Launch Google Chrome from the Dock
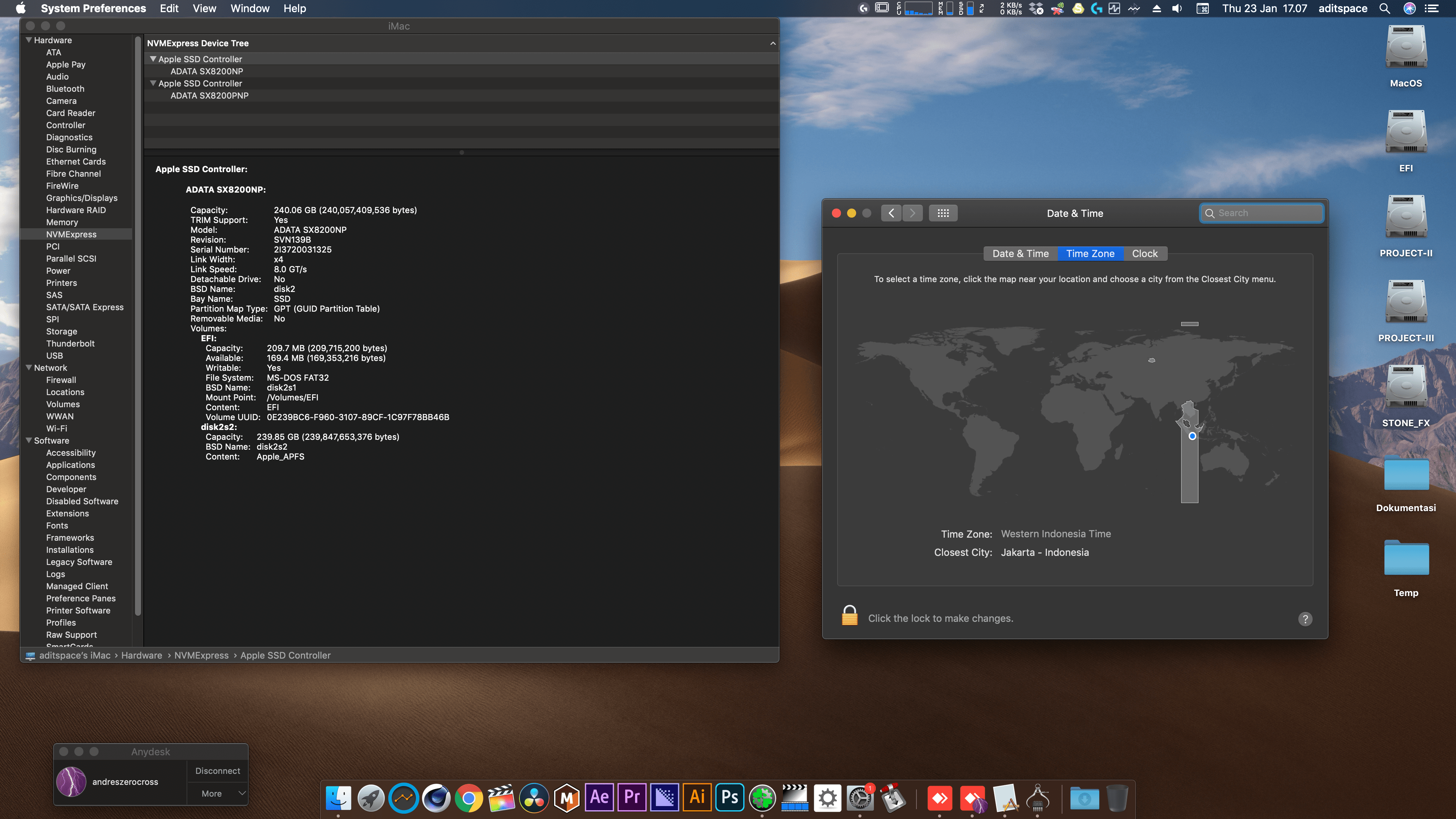 pyautogui.click(x=469, y=798)
